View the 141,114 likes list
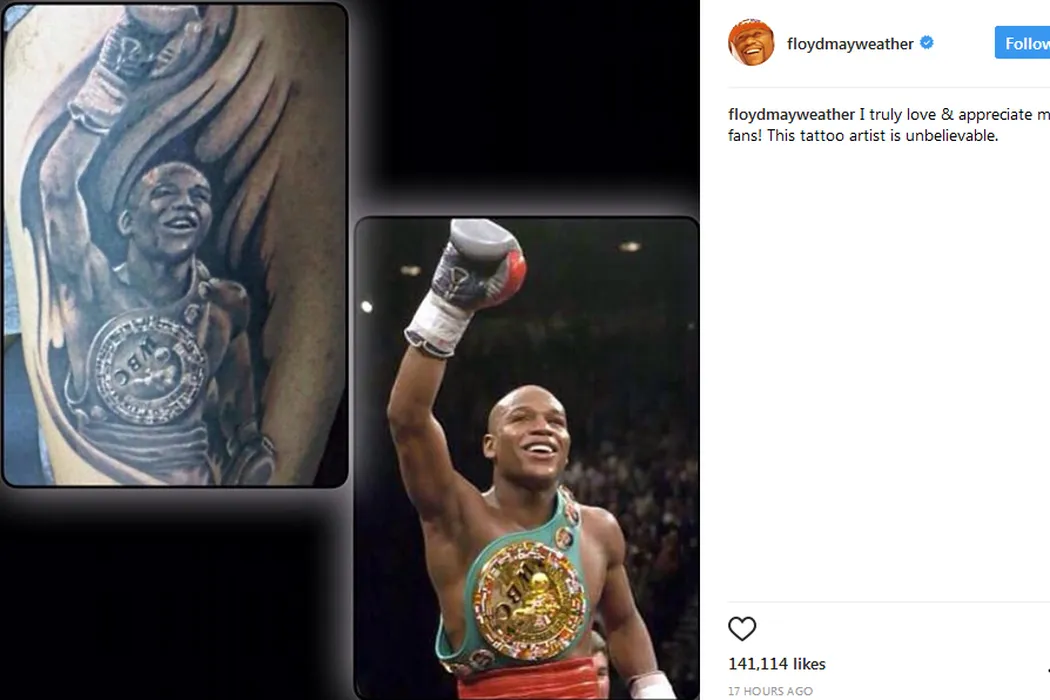This screenshot has height=700, width=1050. 777,664
